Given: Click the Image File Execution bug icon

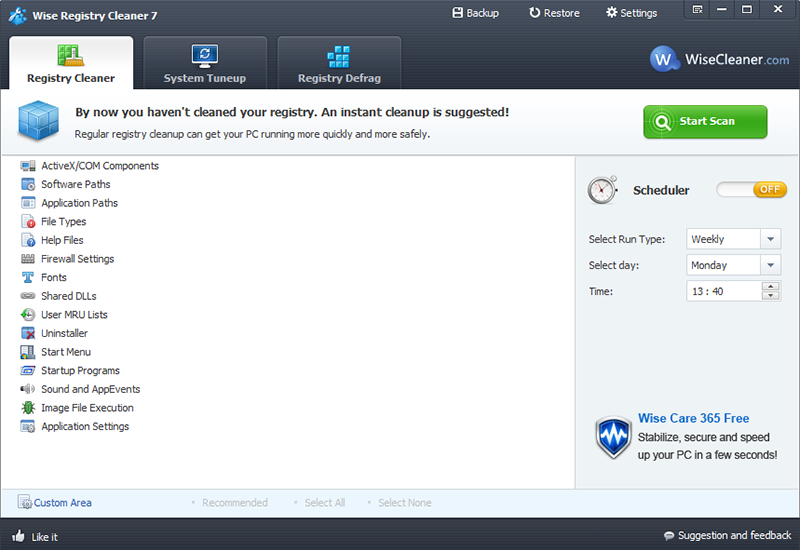Looking at the screenshot, I should point(28,408).
